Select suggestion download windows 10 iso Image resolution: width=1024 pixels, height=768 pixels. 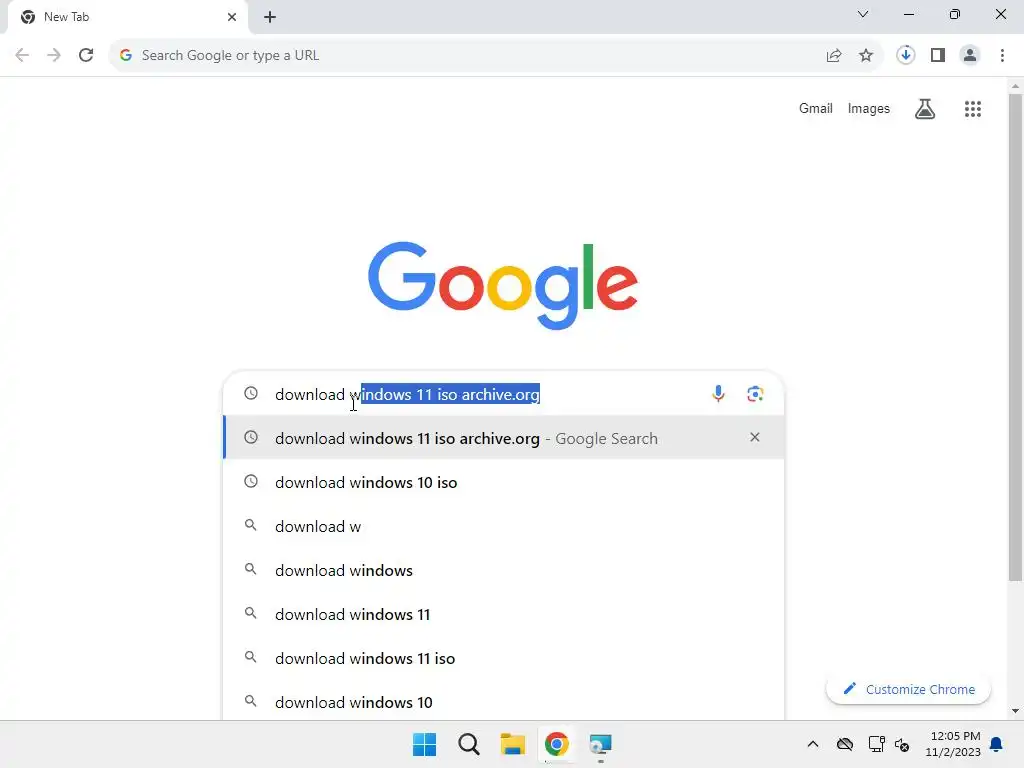click(504, 482)
